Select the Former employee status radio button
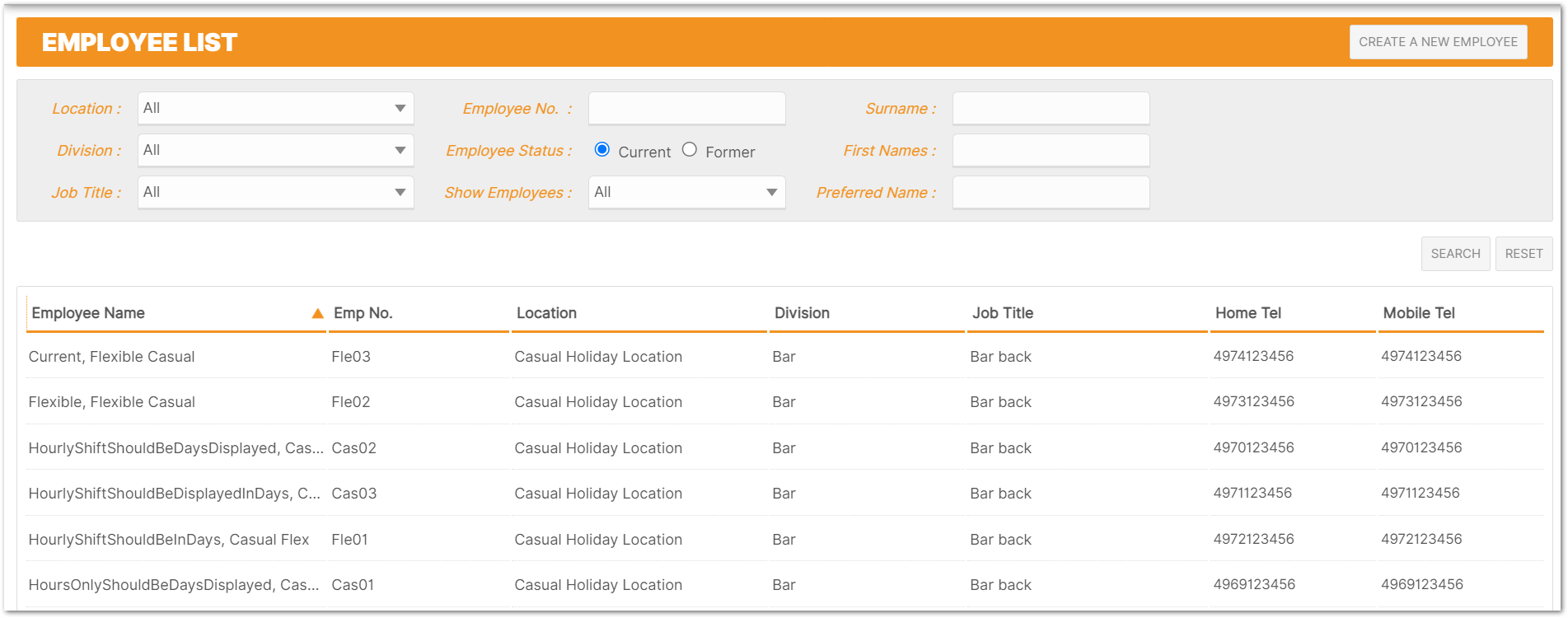 point(690,150)
